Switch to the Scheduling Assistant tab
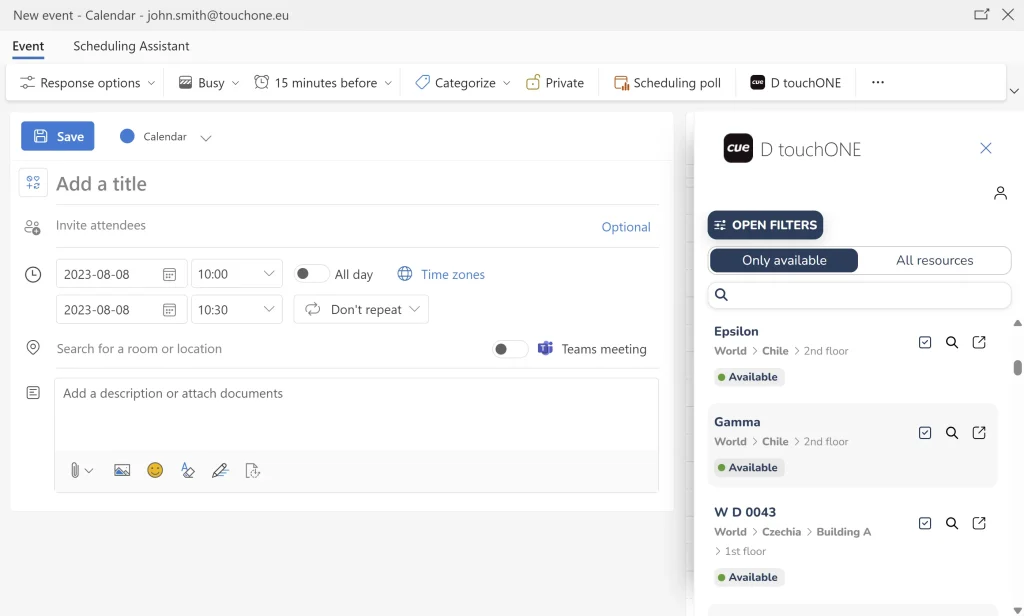The width and height of the screenshot is (1024, 616). point(131,46)
